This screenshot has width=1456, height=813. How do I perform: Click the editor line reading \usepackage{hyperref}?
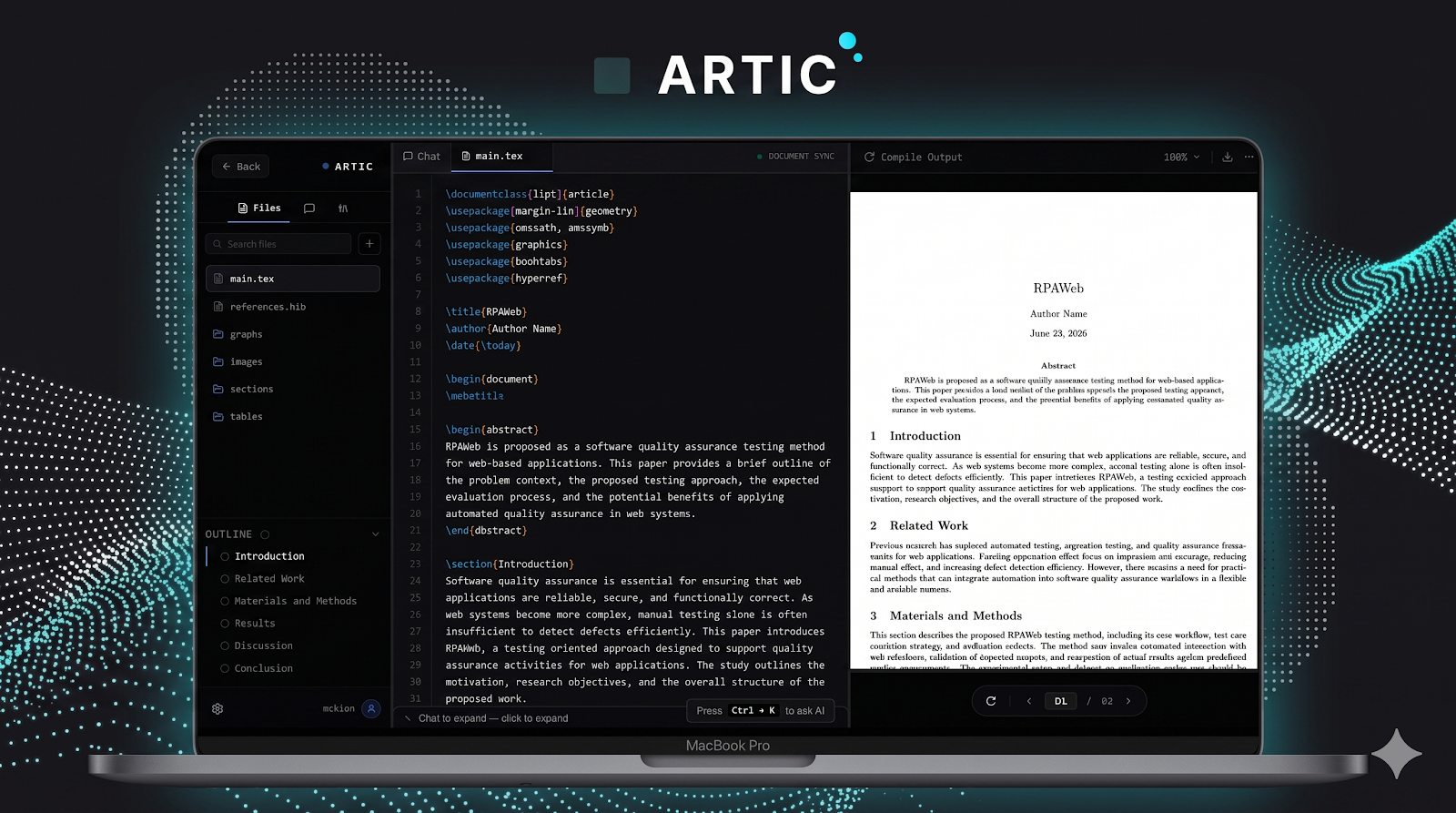[x=506, y=279]
